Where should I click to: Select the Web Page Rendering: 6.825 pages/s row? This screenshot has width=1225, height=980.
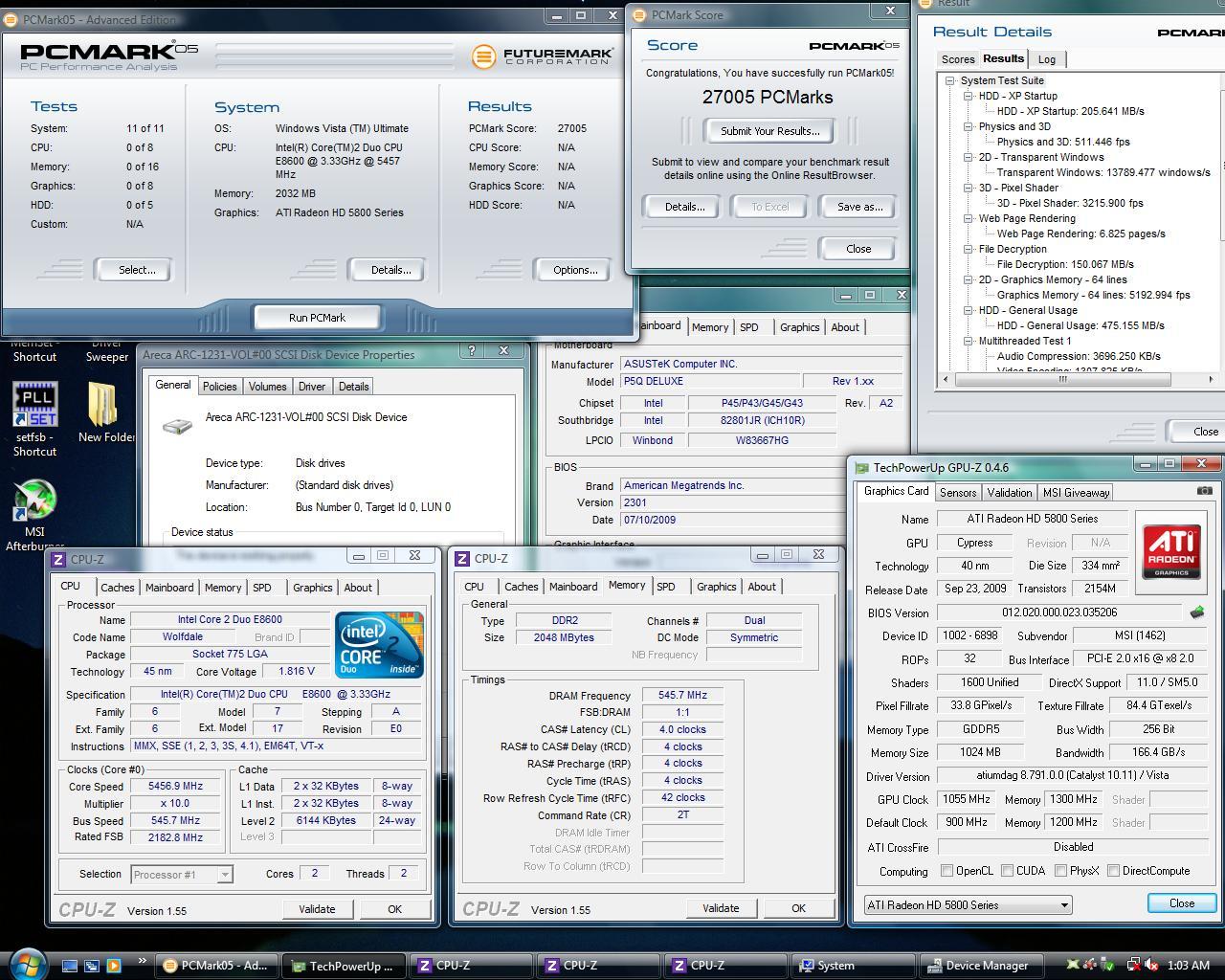1080,234
